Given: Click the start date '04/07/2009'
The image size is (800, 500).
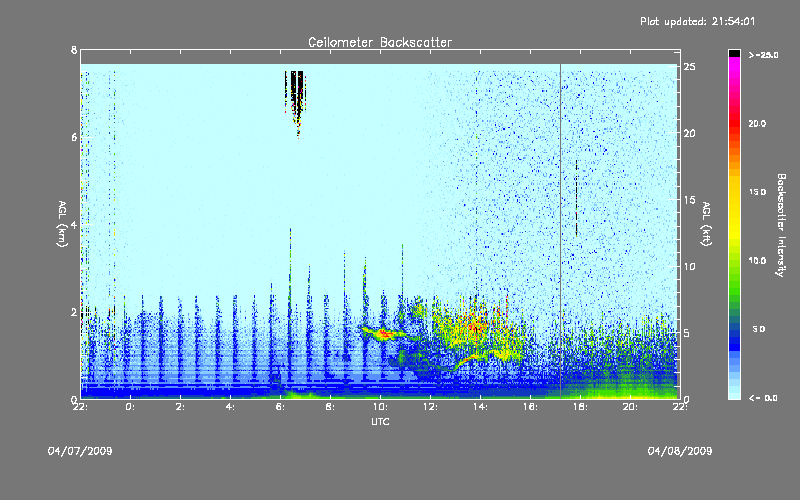Looking at the screenshot, I should coord(80,451).
